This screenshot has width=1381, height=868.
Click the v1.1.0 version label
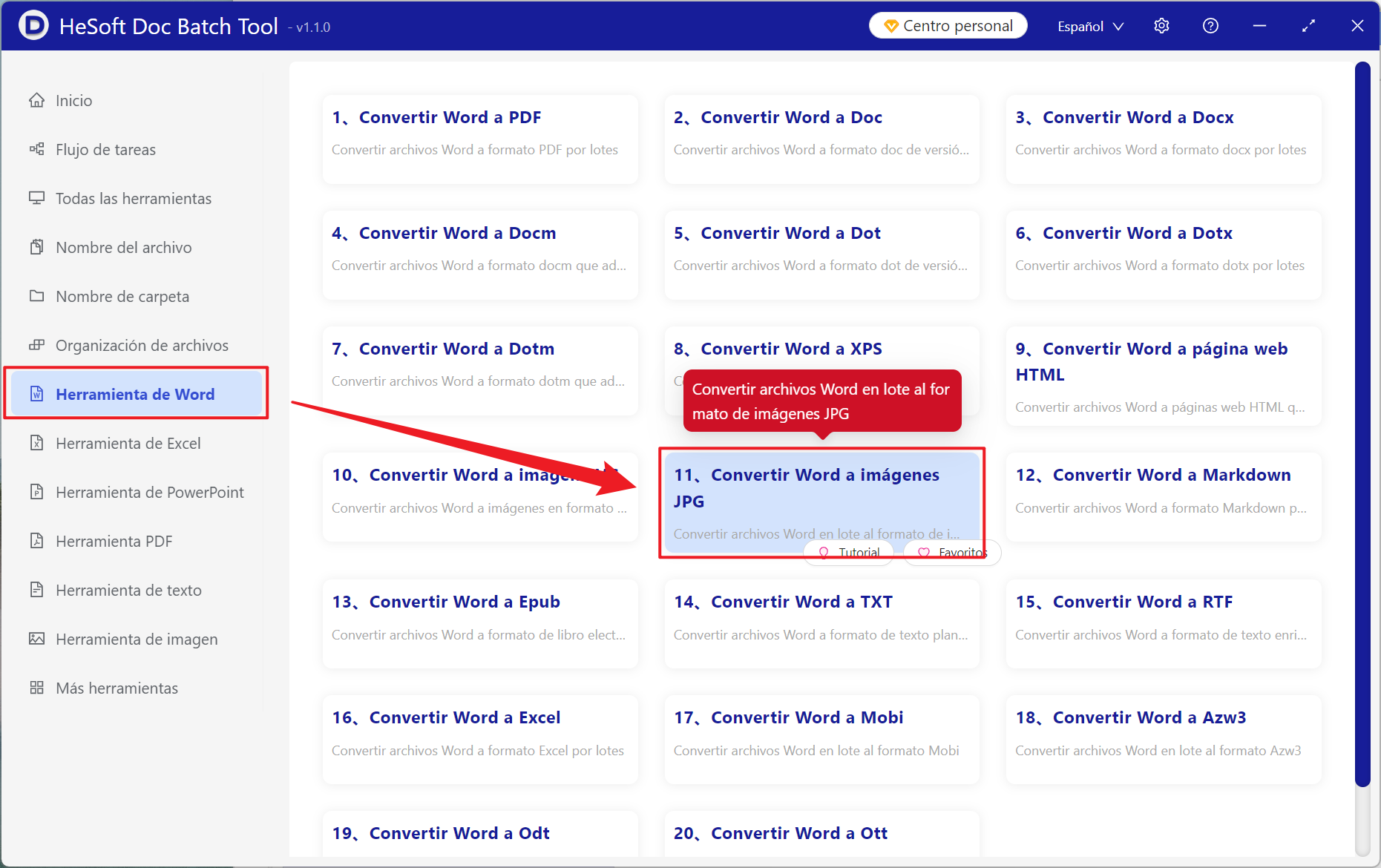309,27
